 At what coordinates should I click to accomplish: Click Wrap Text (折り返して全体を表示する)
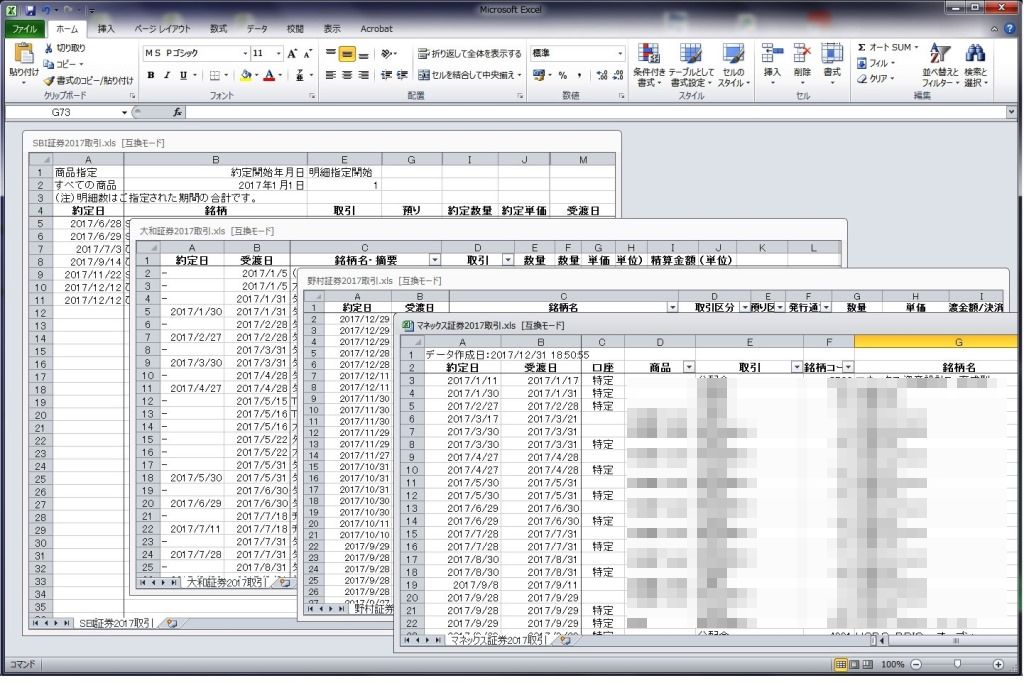[470, 54]
